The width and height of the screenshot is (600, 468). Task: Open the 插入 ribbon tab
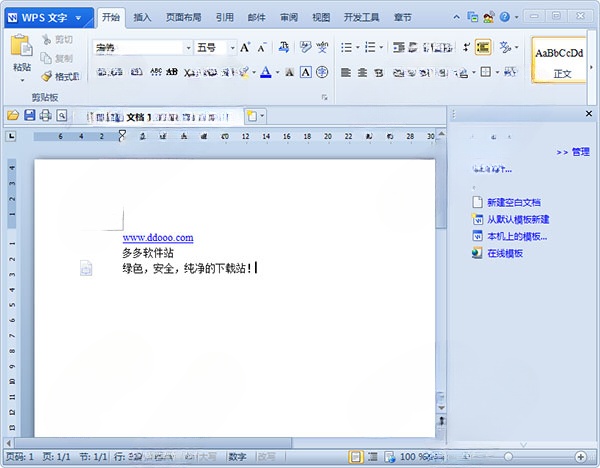[x=142, y=17]
